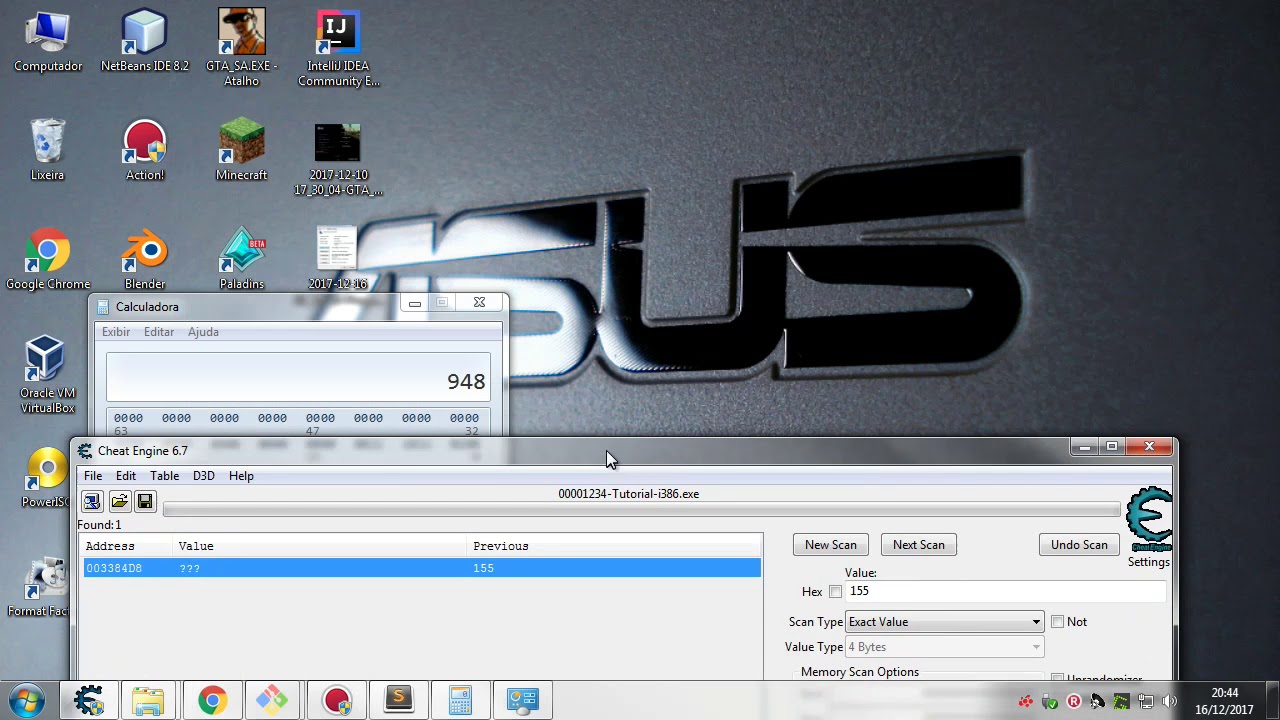
Task: Open the 2017-12-16 document desktop file
Action: click(x=338, y=259)
